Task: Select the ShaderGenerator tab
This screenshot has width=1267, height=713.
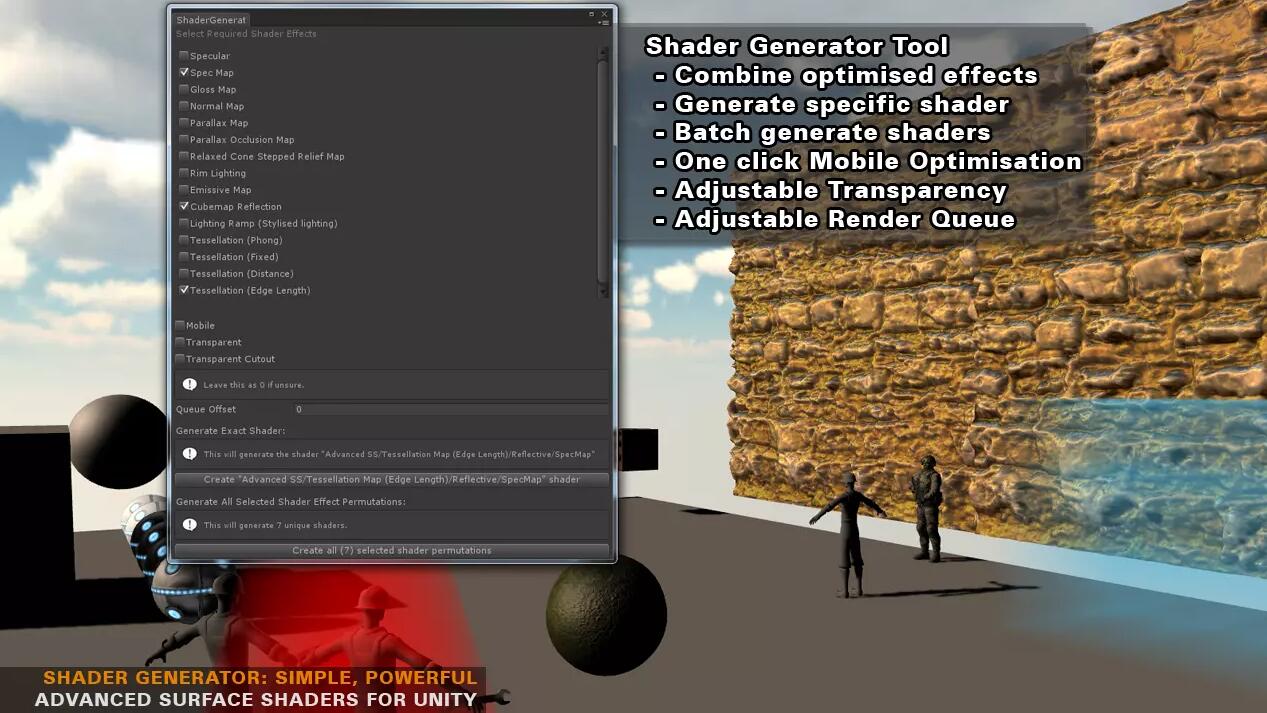Action: point(211,20)
